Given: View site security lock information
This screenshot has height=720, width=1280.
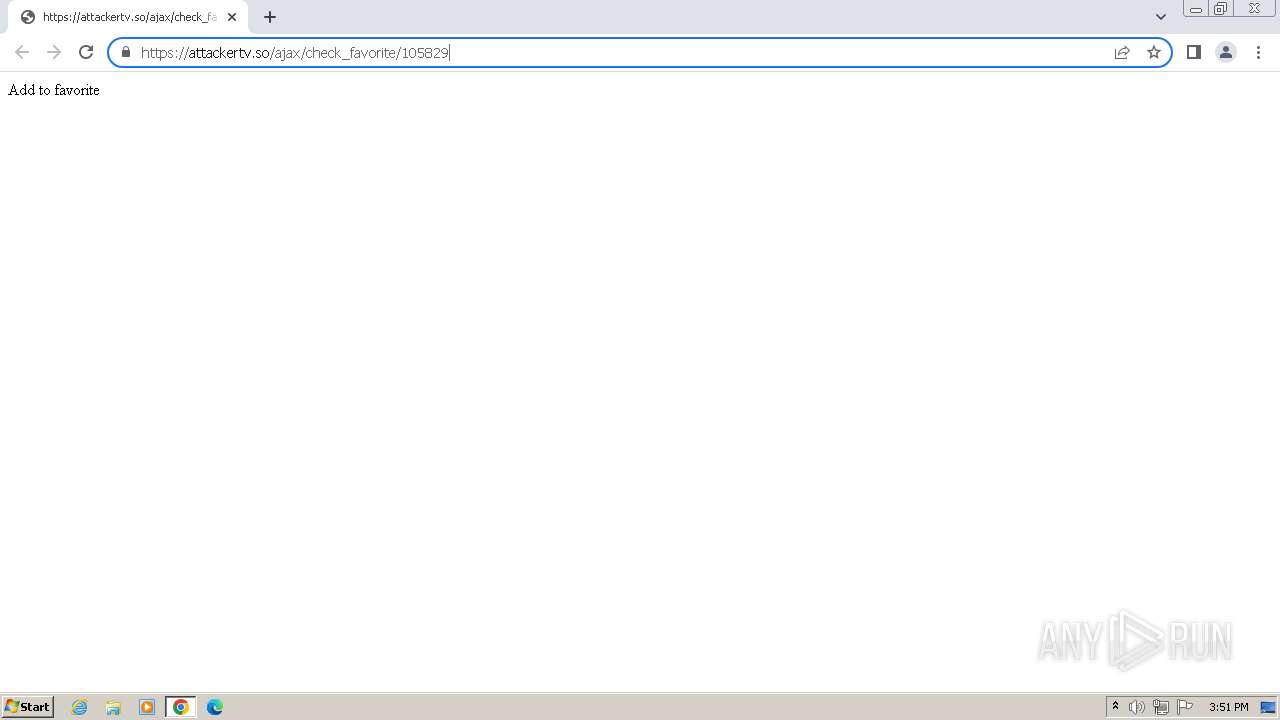Looking at the screenshot, I should pyautogui.click(x=126, y=52).
